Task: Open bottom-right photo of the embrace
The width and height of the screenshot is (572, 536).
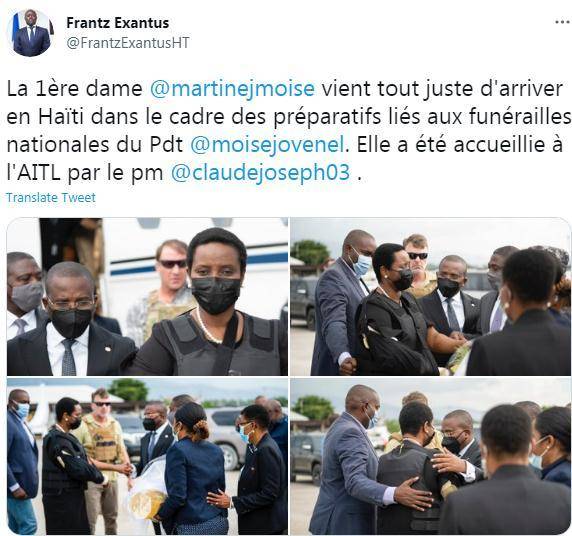Action: coord(431,456)
